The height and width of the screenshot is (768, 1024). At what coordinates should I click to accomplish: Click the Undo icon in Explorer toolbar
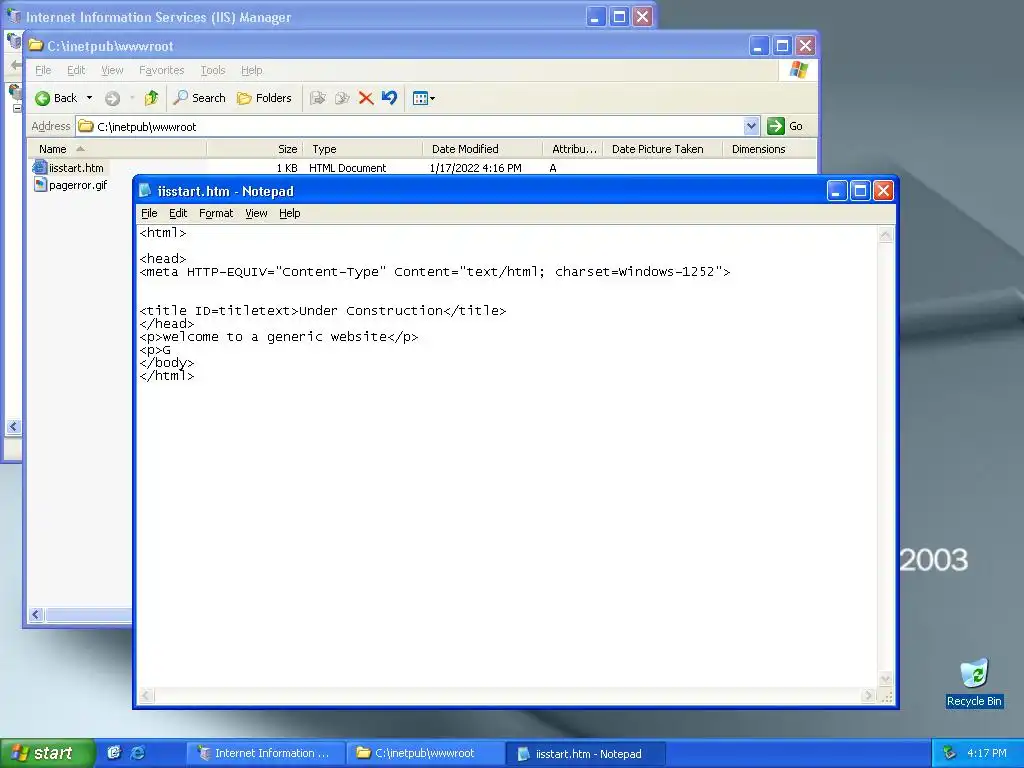click(x=389, y=98)
